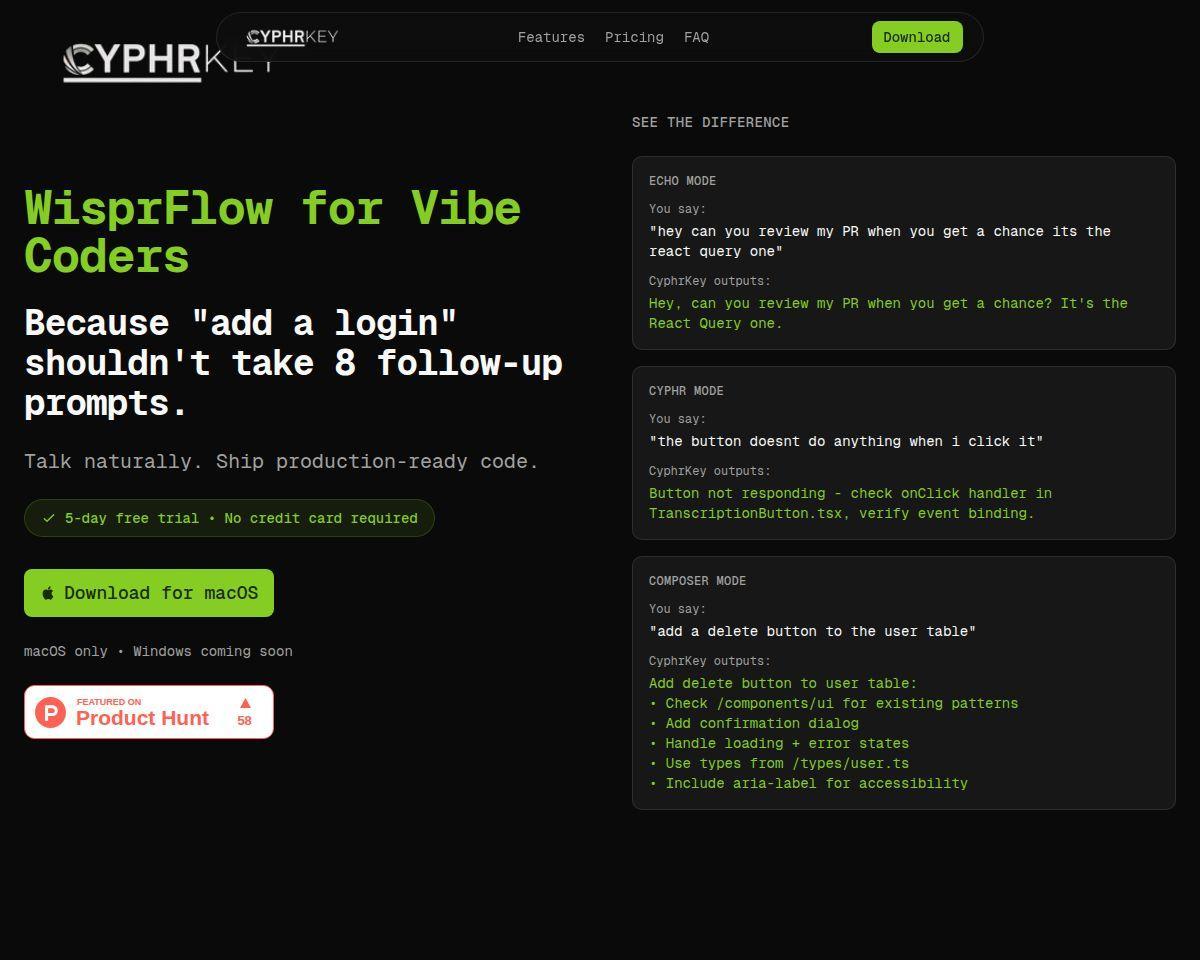Screen dimensions: 1200x960
Task: Open the Pricing nav link
Action: click(x=634, y=37)
